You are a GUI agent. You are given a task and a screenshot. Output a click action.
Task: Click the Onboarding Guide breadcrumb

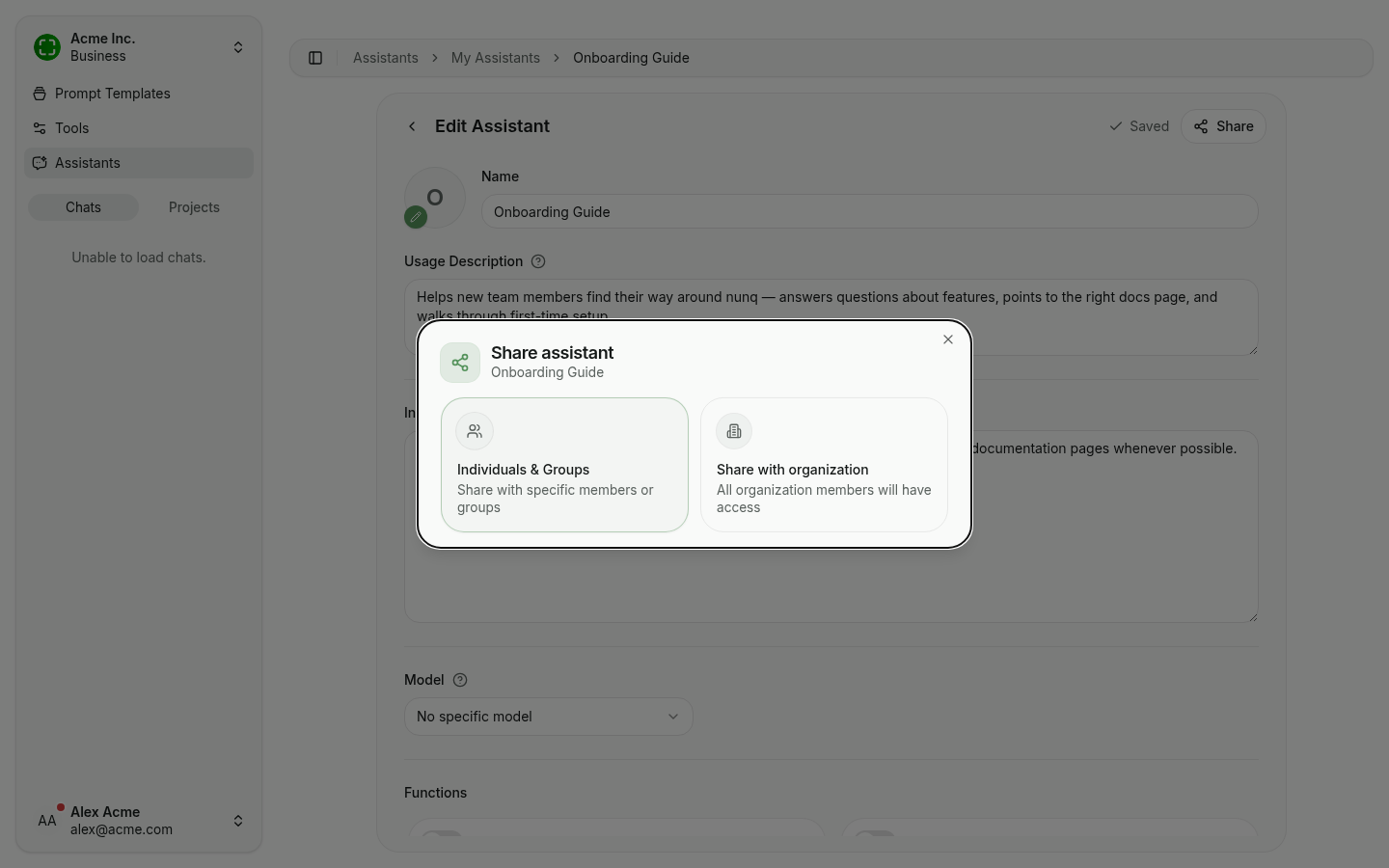point(631,58)
